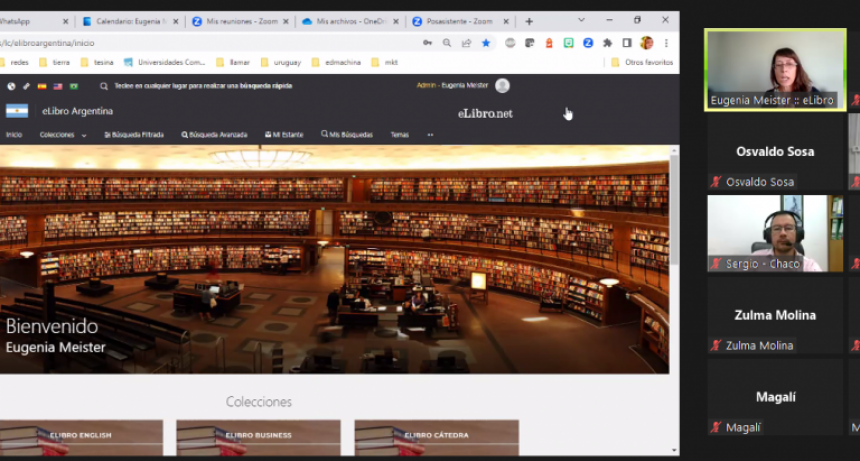This screenshot has width=860, height=461.
Task: Toggle the browser side panel icon
Action: tap(627, 43)
